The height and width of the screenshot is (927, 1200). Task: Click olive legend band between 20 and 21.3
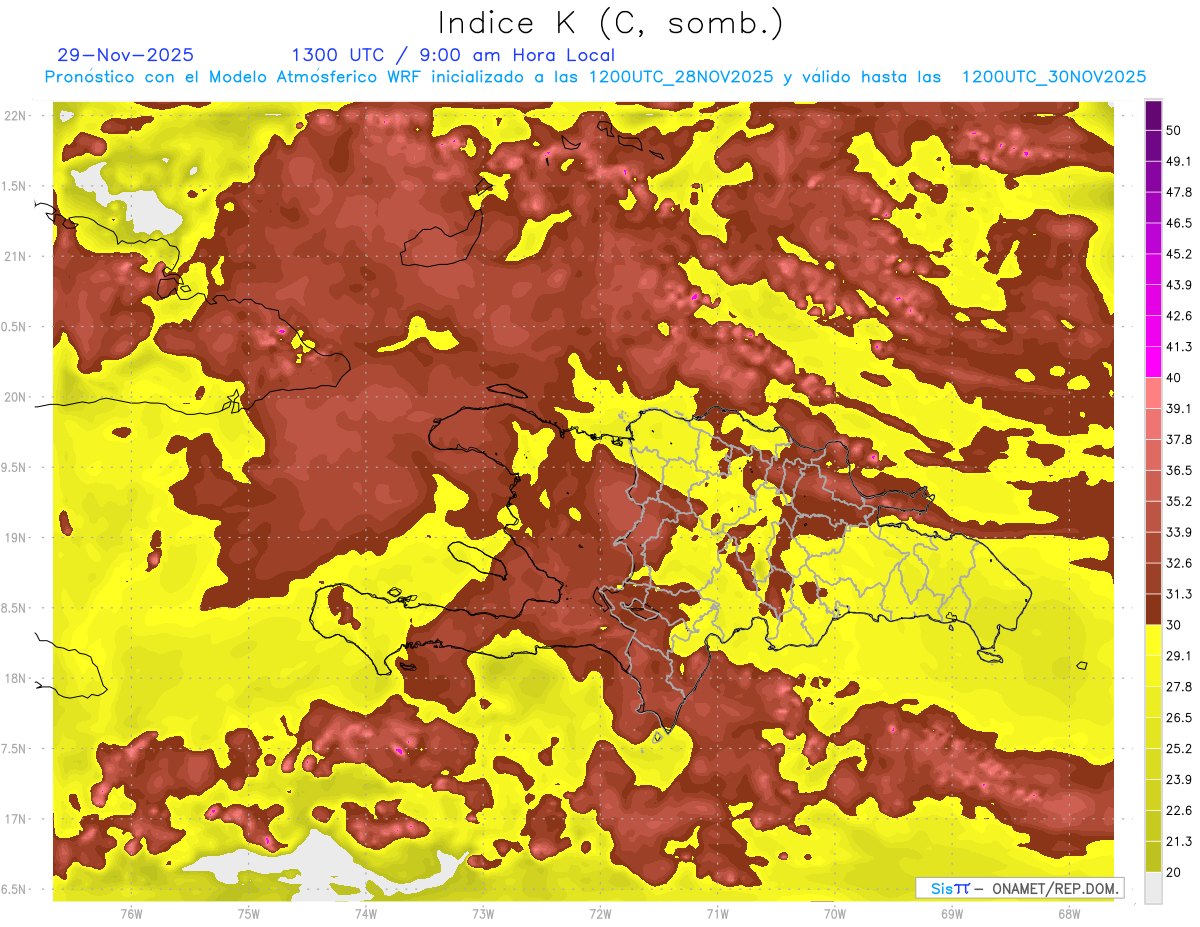tap(1153, 857)
